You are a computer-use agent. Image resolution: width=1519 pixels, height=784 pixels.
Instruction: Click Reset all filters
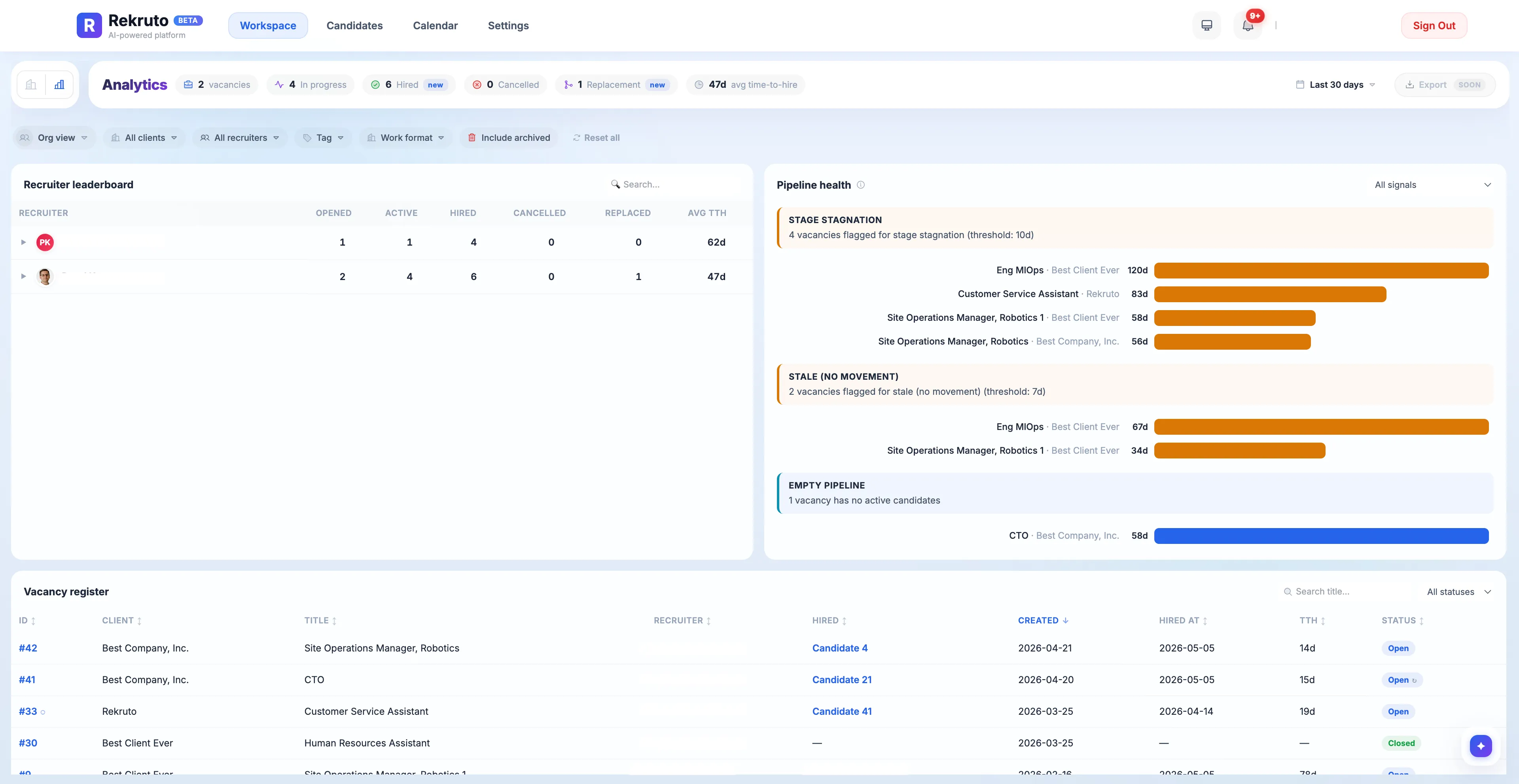tap(596, 138)
